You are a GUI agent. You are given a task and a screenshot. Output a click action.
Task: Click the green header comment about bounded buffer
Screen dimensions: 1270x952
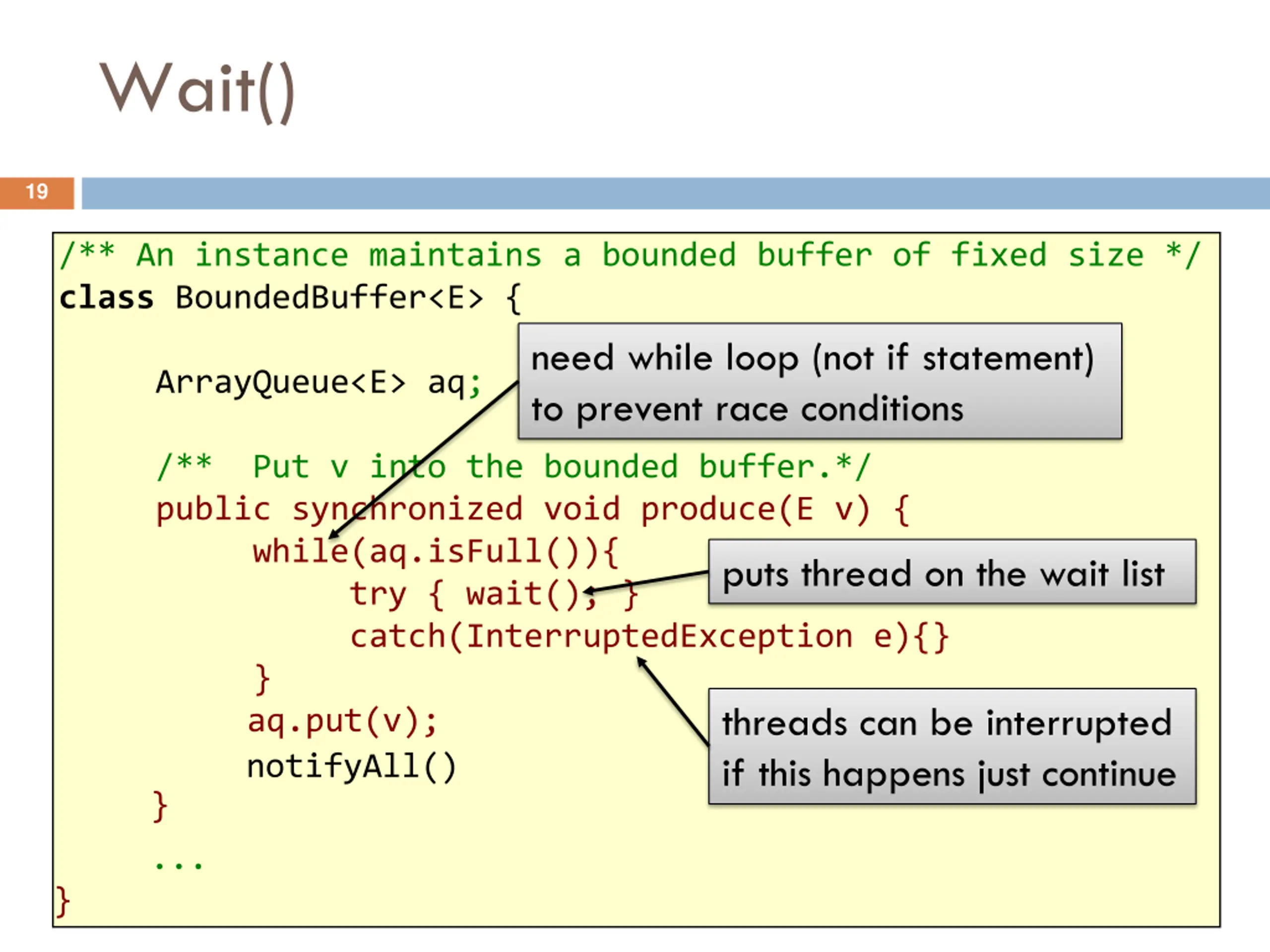[x=630, y=255]
